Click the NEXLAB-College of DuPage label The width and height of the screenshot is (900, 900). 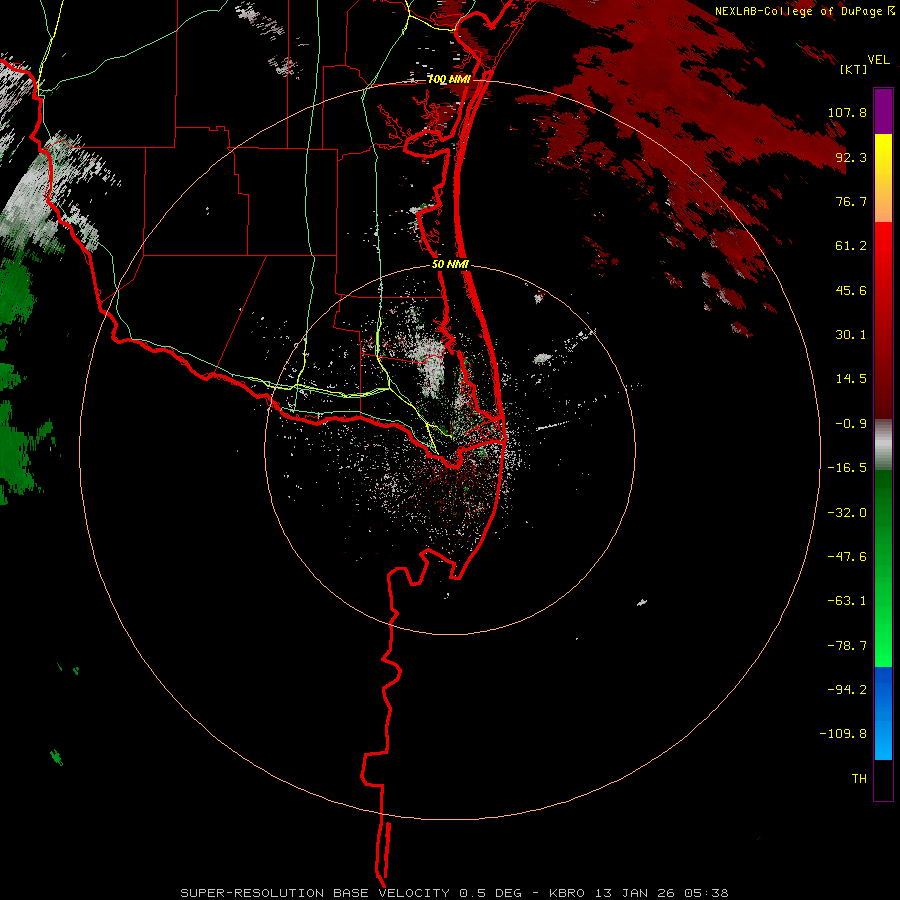pyautogui.click(x=800, y=11)
